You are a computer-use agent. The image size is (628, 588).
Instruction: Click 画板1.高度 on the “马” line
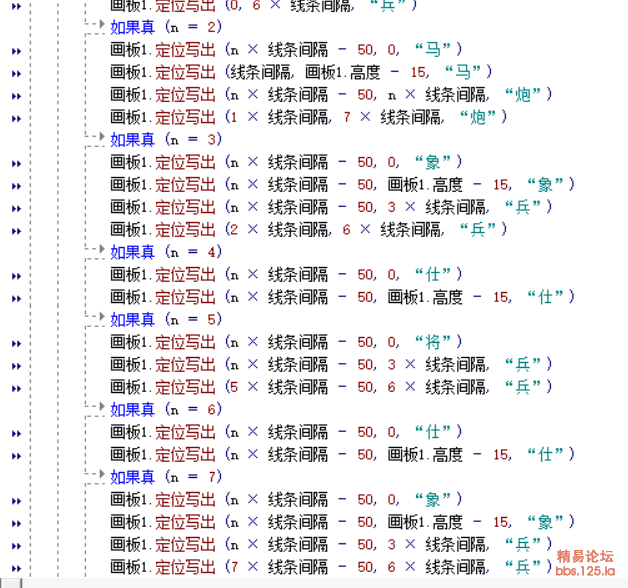pos(342,72)
